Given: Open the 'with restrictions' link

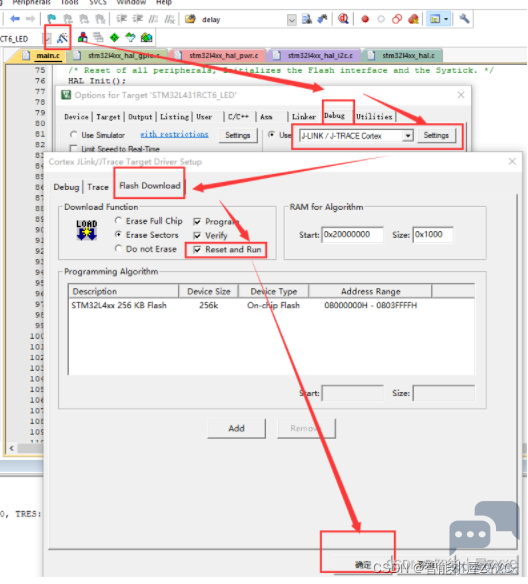Looking at the screenshot, I should [x=174, y=134].
